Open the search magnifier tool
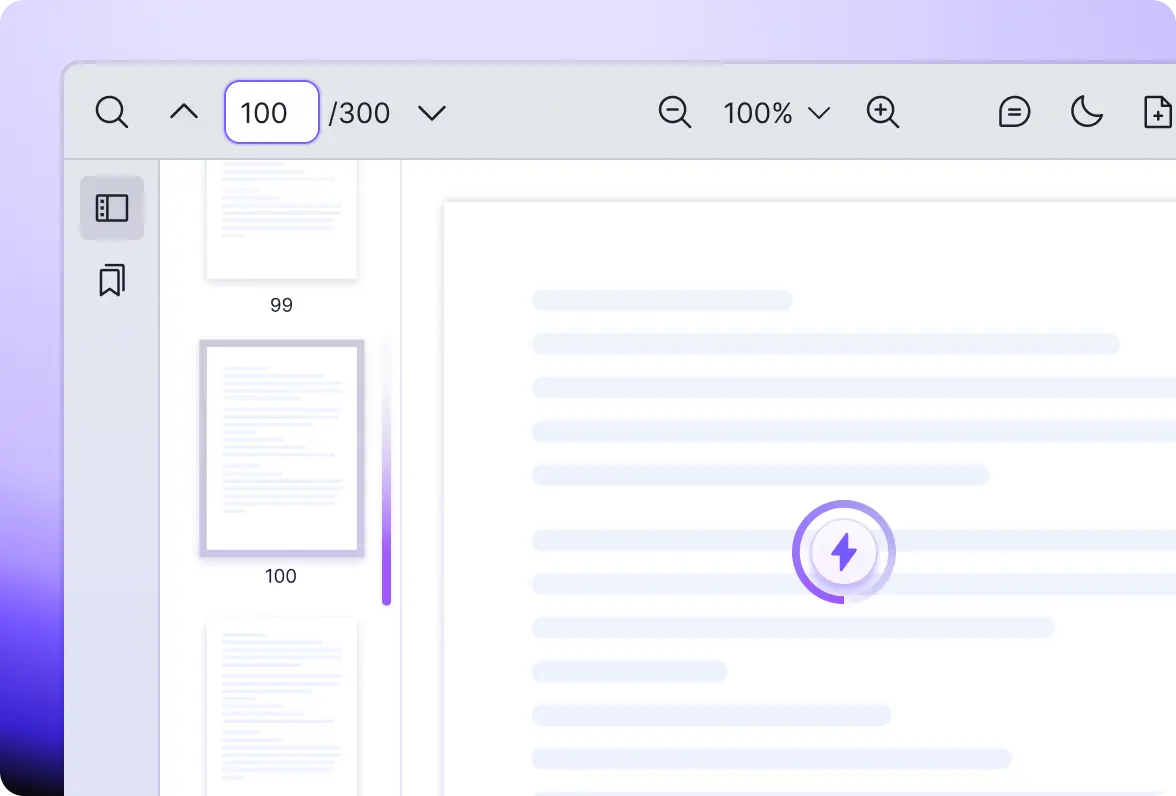This screenshot has width=1176, height=796. pos(112,113)
